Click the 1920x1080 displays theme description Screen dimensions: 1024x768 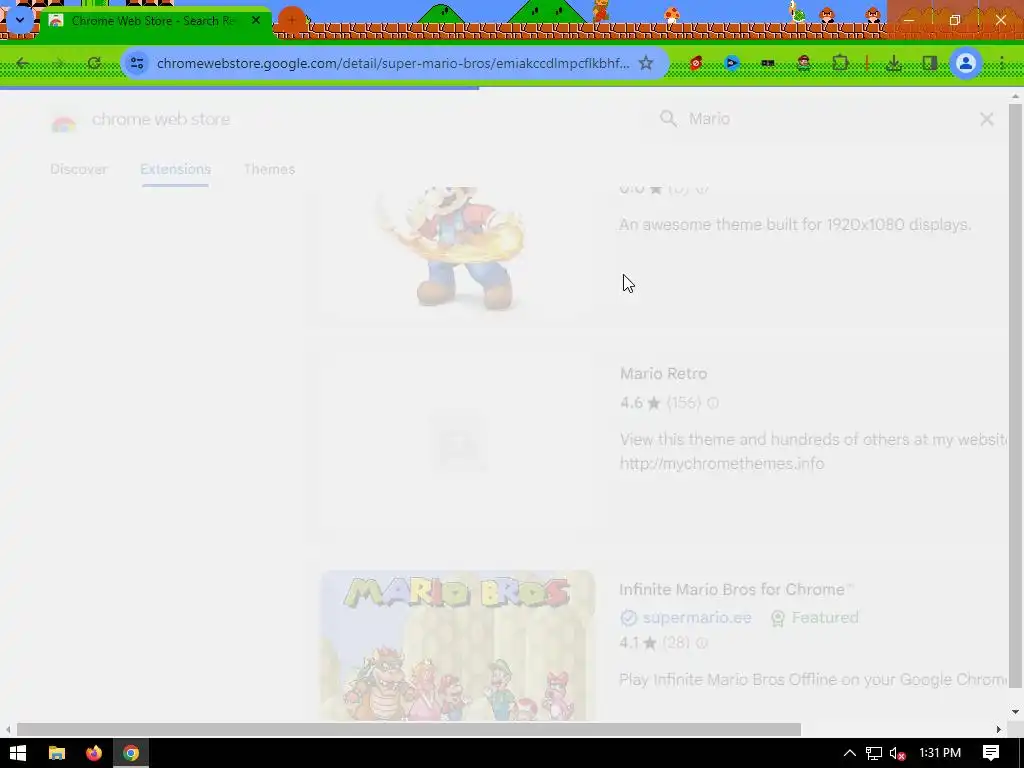[795, 225]
